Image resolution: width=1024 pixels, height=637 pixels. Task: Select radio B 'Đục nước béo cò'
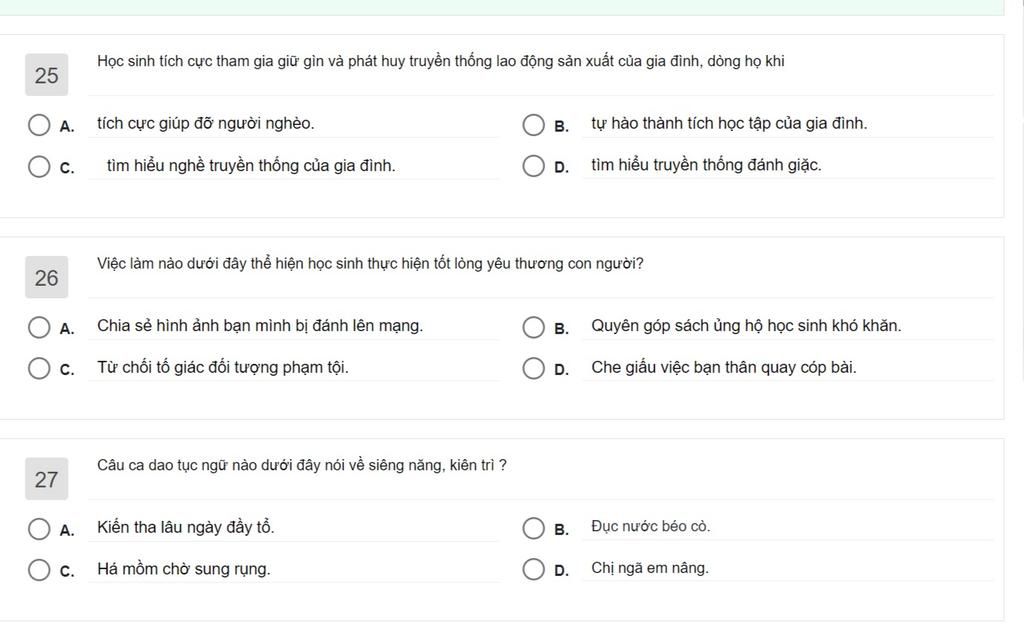click(x=534, y=528)
